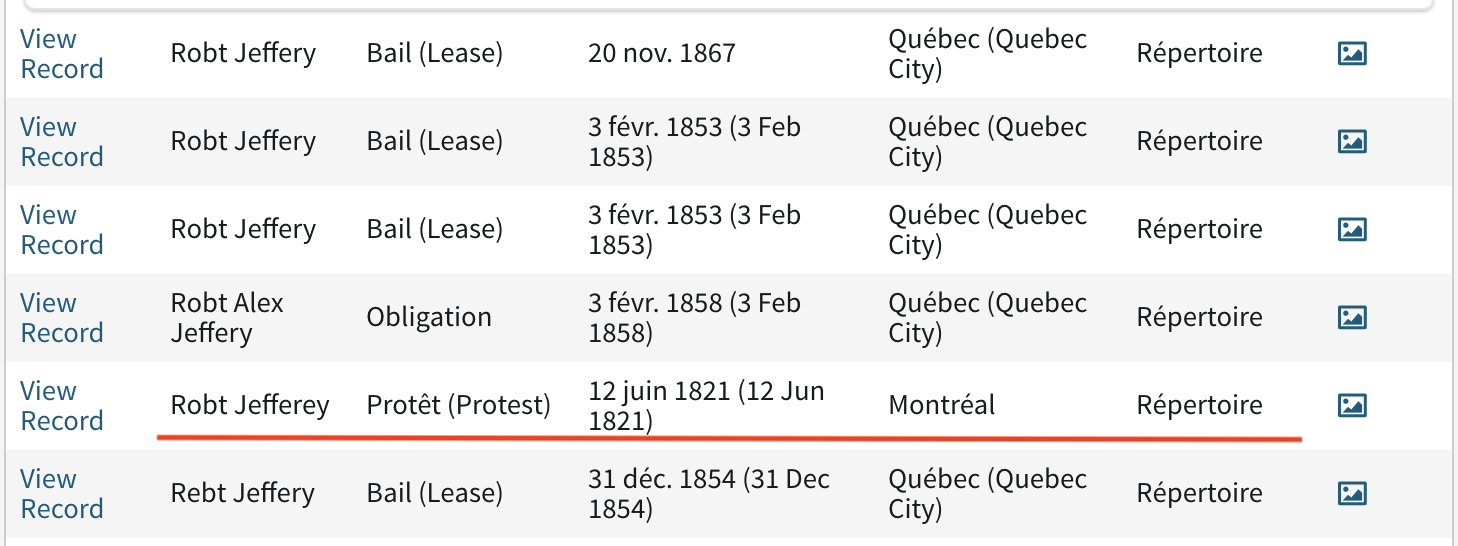Click the Protêt (Protest) record type
1458x546 pixels.
[x=459, y=405]
